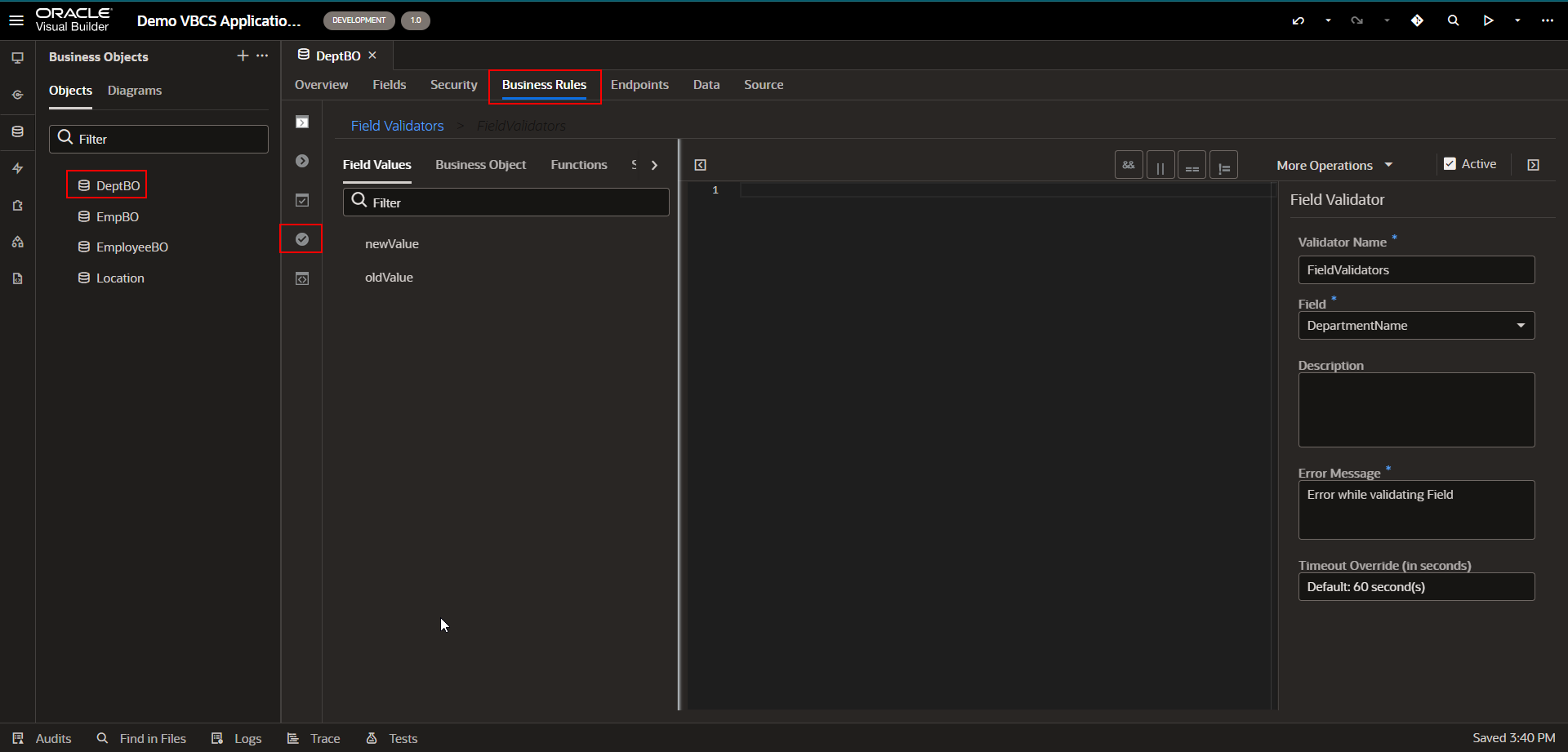Click the Redo arrow in header
This screenshot has height=752, width=1568.
1357,20
